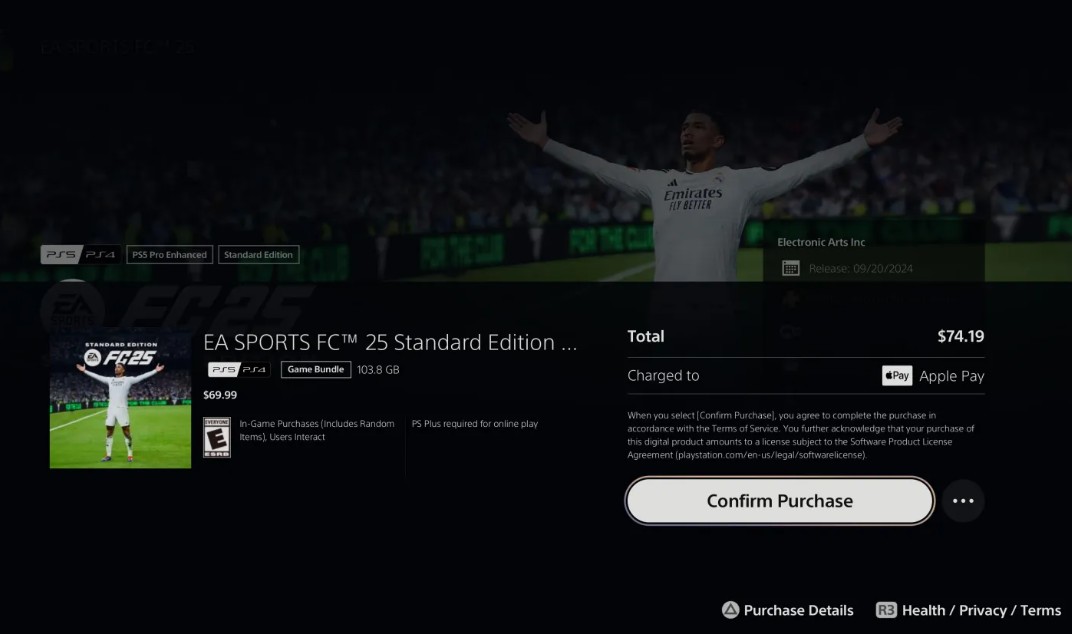
Task: Open the three-dot more options button
Action: [963, 501]
